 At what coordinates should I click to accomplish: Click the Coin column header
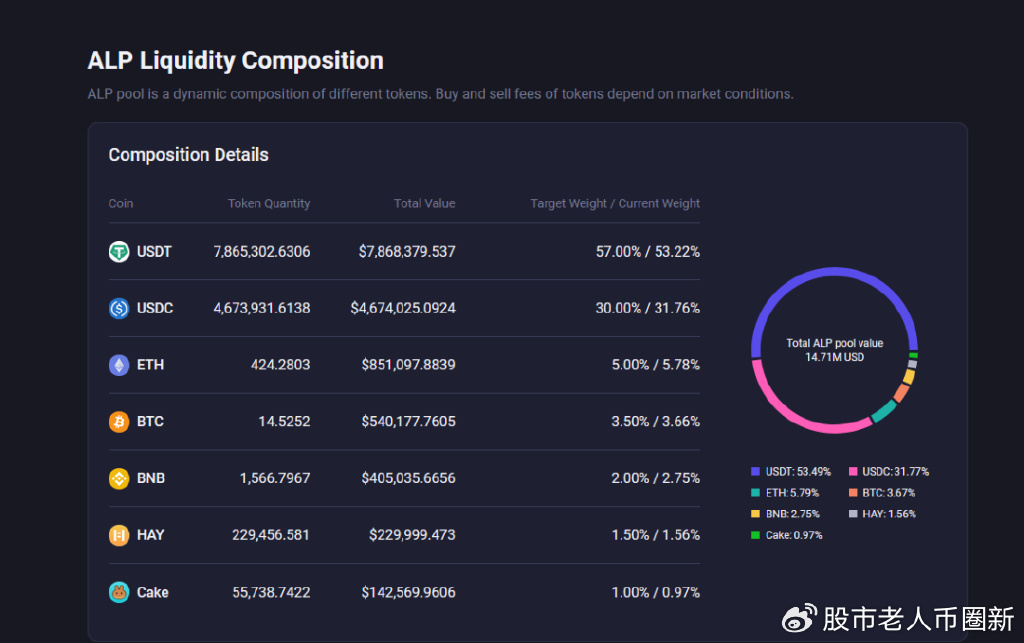tap(121, 204)
